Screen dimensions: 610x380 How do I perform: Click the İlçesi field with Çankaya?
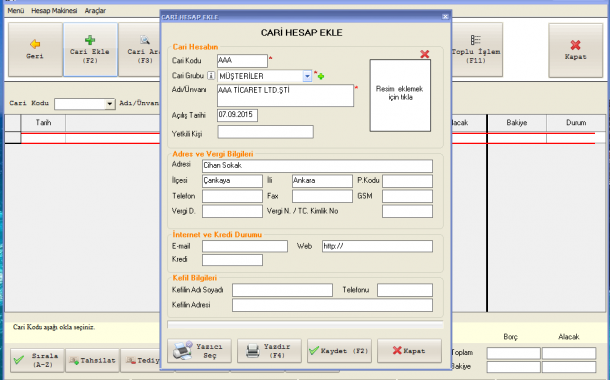pyautogui.click(x=232, y=181)
